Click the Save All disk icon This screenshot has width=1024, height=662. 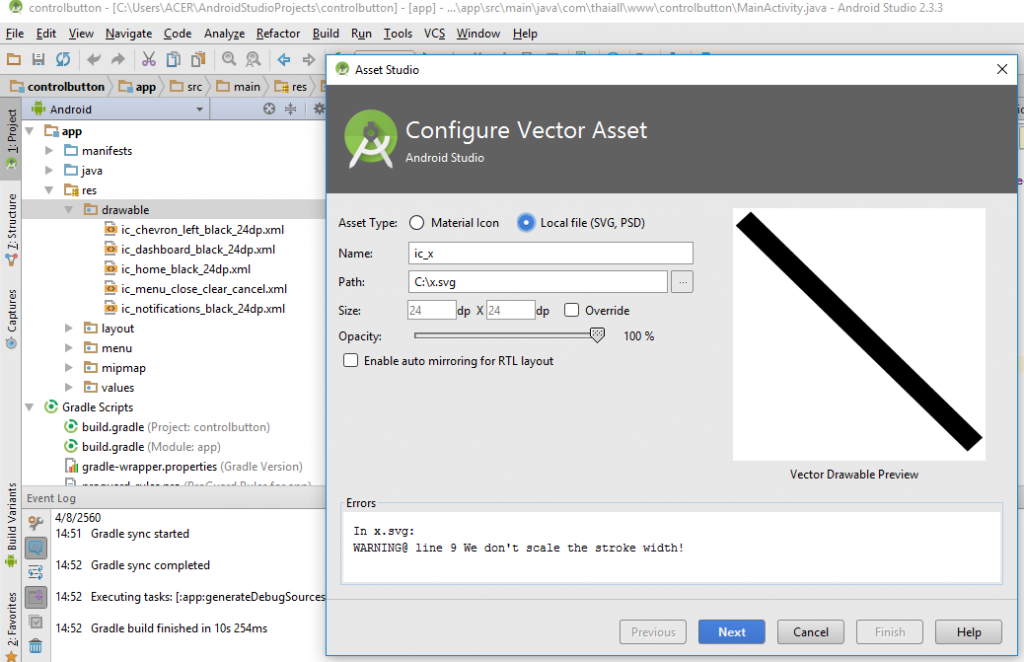[x=39, y=59]
